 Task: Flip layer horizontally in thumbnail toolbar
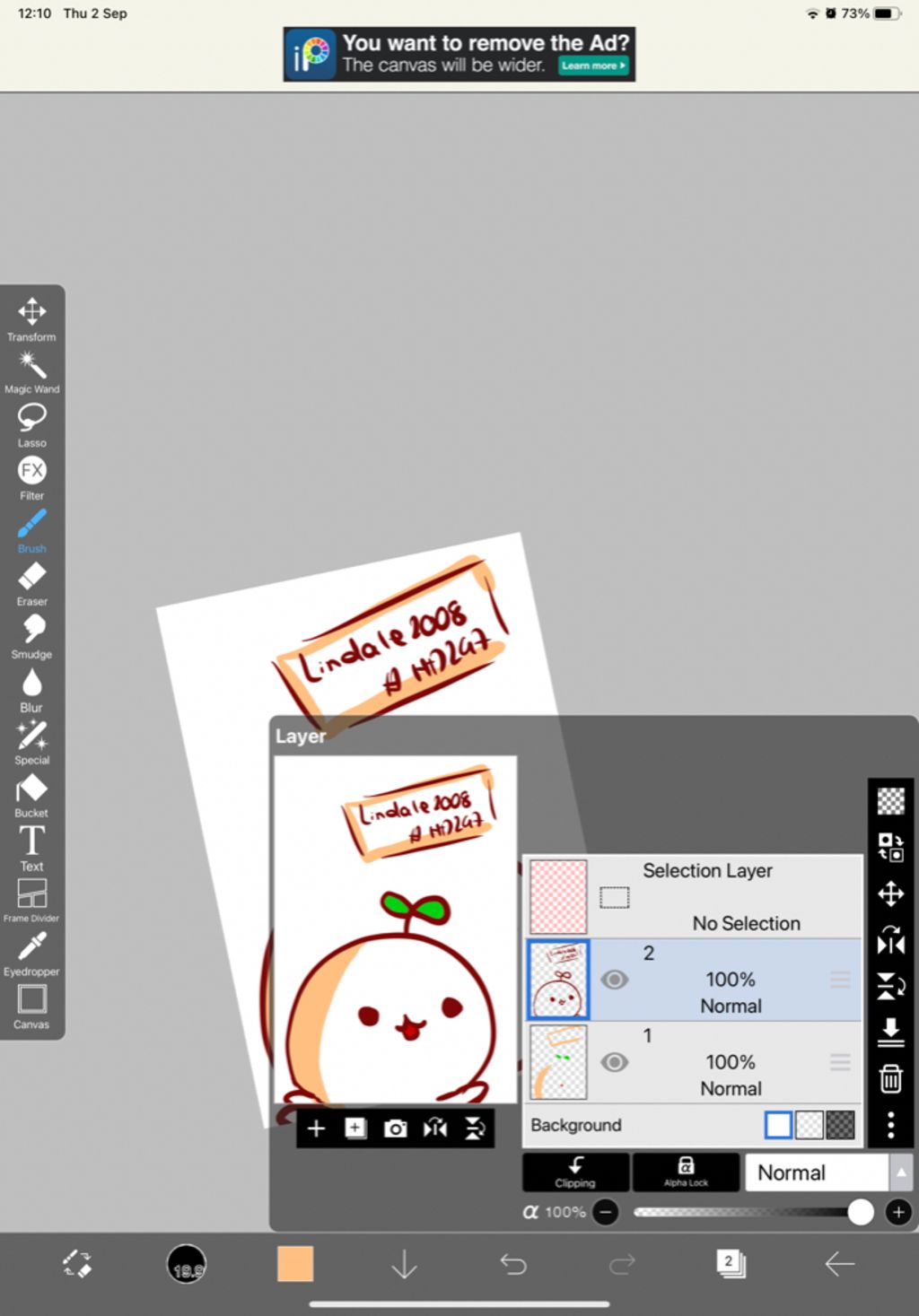(x=435, y=1129)
